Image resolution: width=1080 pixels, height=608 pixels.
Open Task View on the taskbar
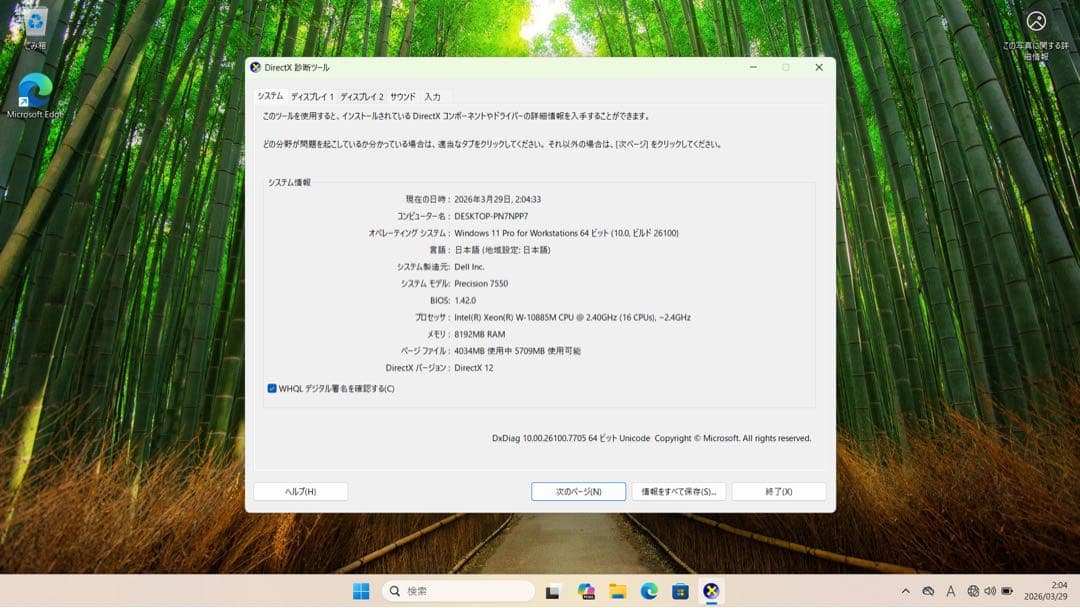point(552,591)
